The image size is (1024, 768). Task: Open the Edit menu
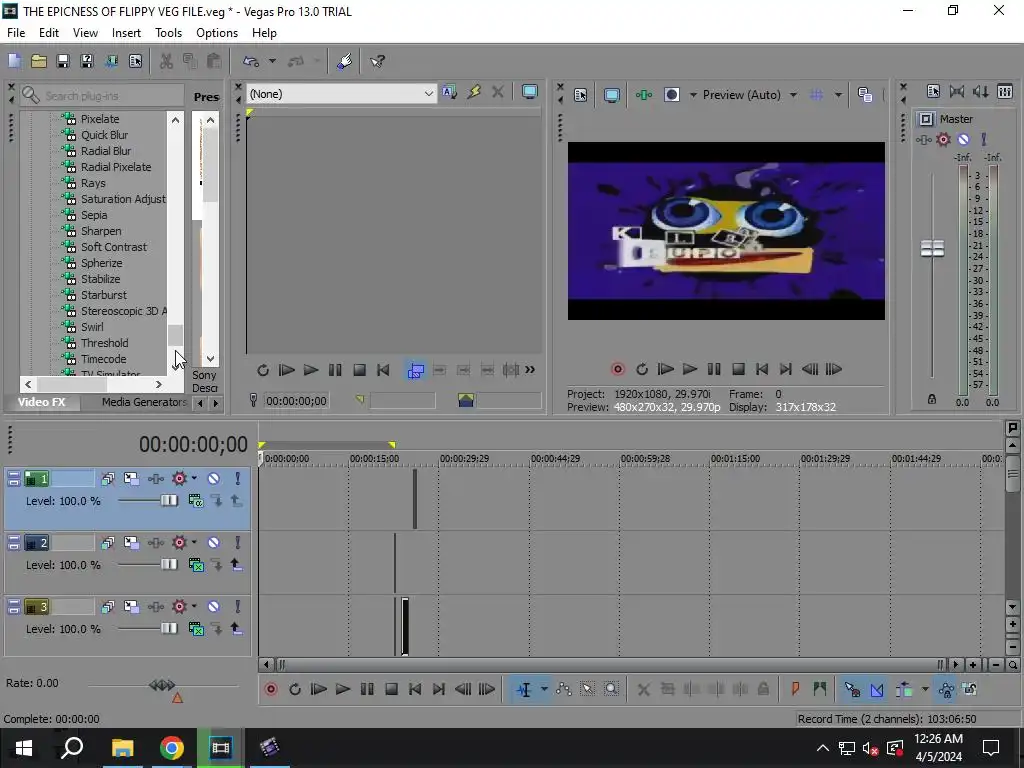(x=49, y=33)
